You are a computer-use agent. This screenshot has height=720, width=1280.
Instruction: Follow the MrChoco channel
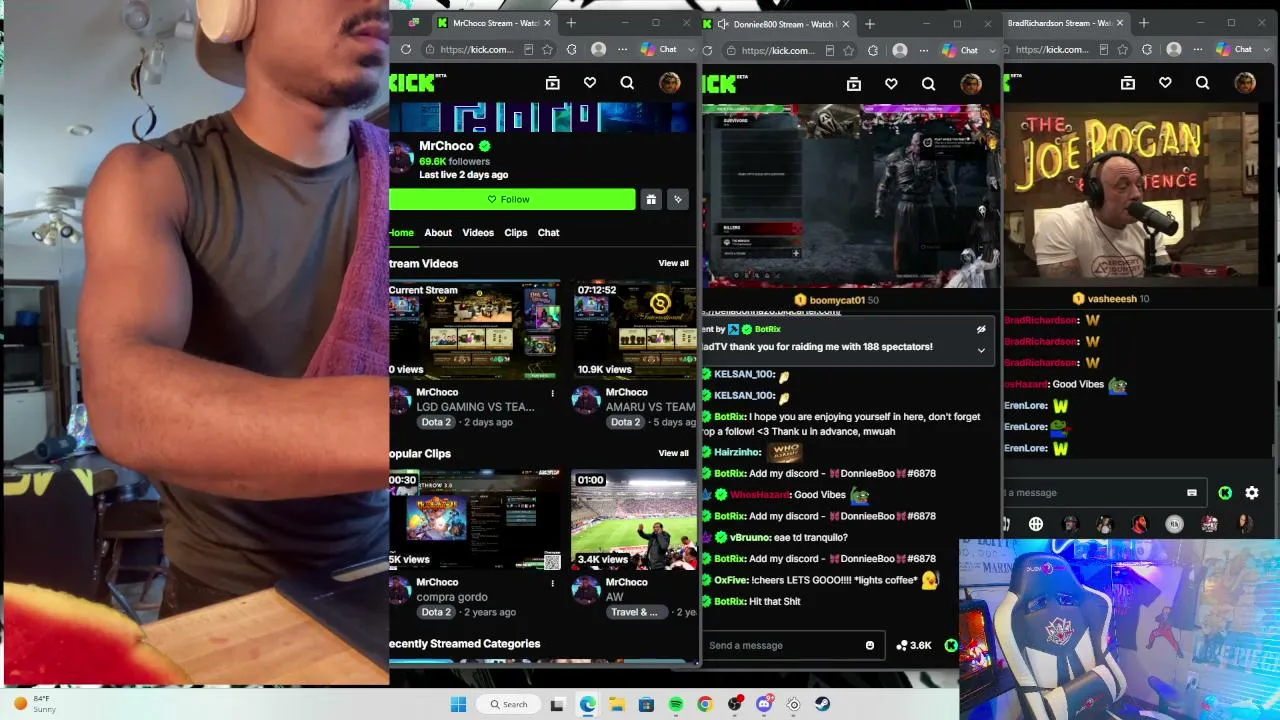pyautogui.click(x=512, y=199)
